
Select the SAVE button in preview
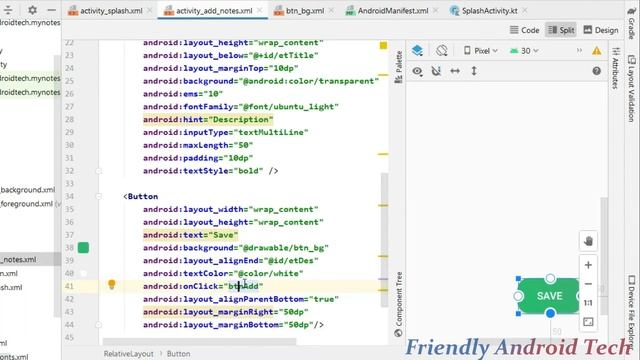tap(549, 296)
